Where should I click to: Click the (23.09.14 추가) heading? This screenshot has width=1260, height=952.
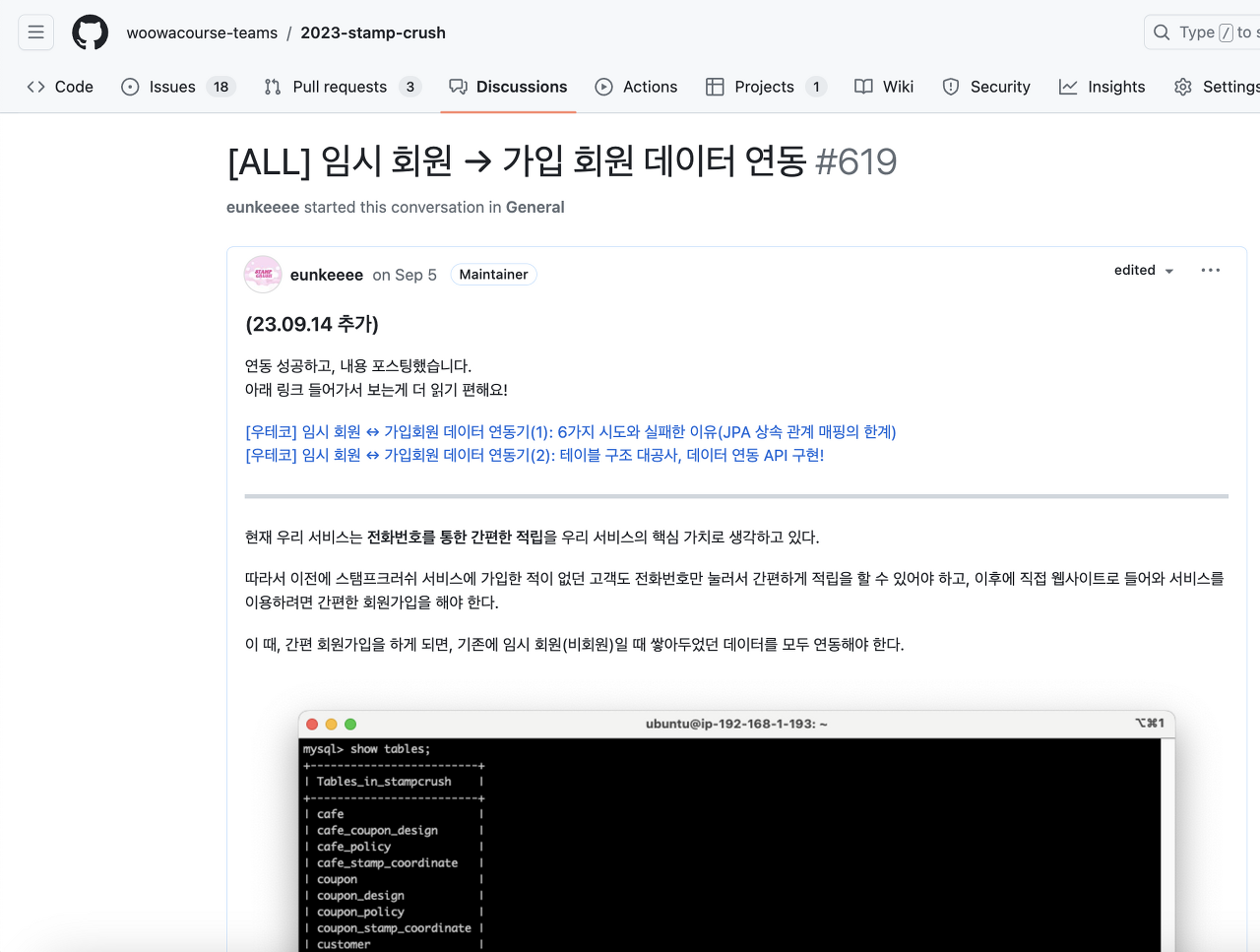click(312, 324)
